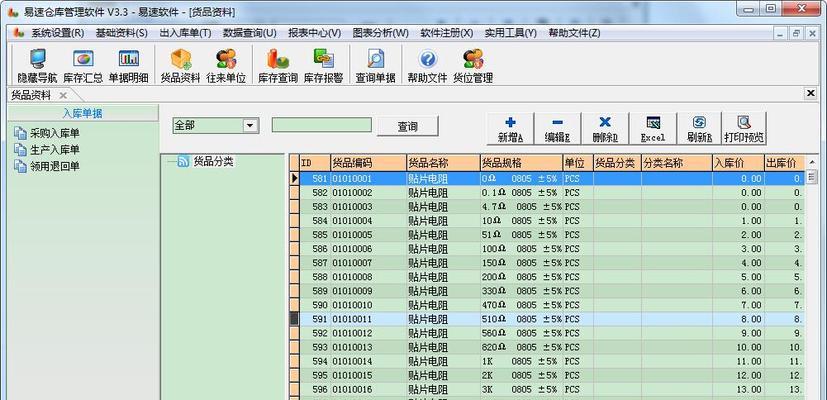Image resolution: width=827 pixels, height=400 pixels.
Task: Open the 数据查询(U) menu
Action: click(x=249, y=33)
